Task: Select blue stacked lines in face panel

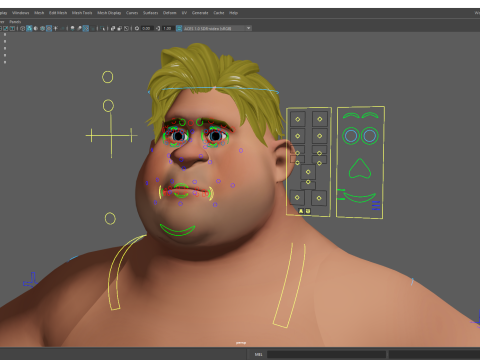Action: coord(376,205)
